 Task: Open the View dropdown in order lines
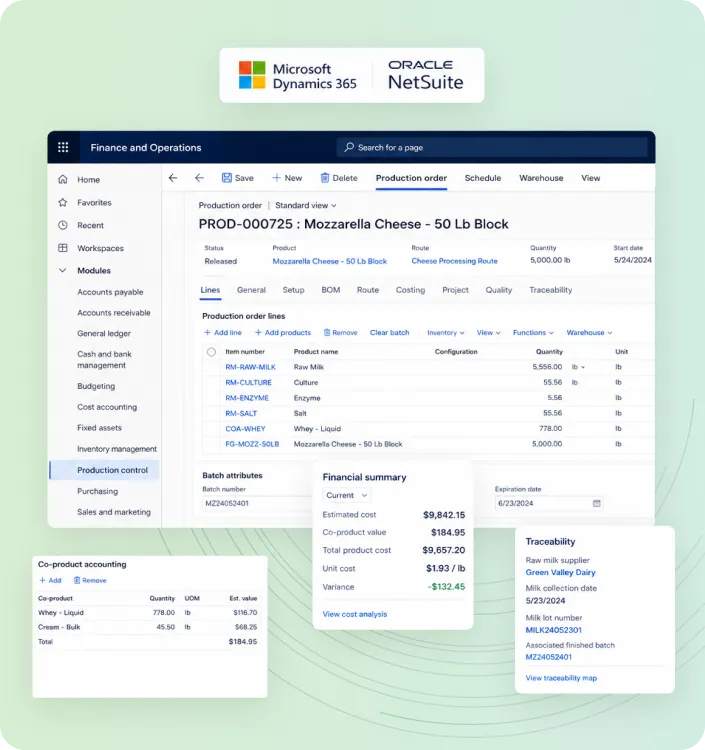pyautogui.click(x=488, y=332)
